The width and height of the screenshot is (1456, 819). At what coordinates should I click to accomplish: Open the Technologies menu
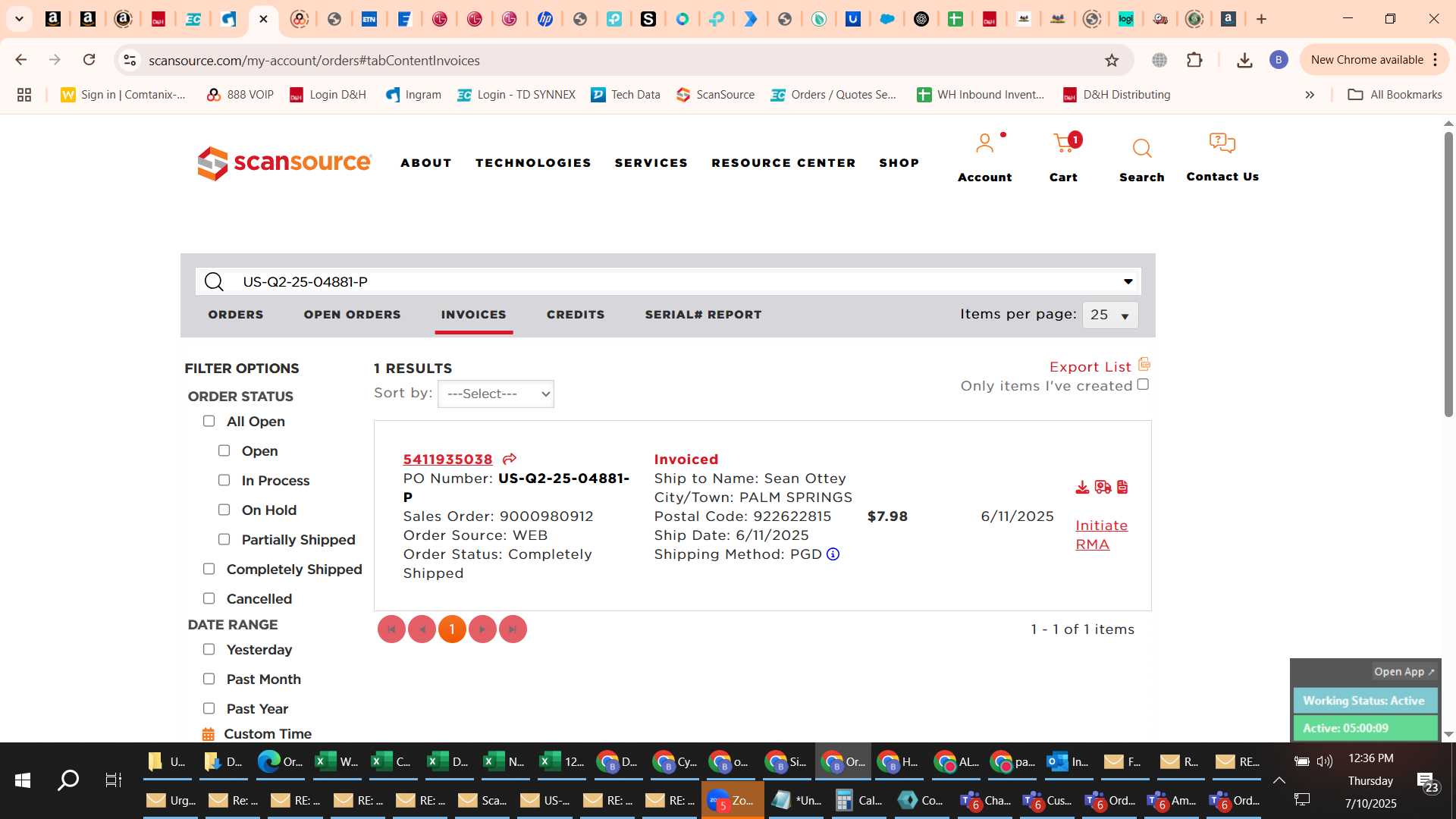533,163
